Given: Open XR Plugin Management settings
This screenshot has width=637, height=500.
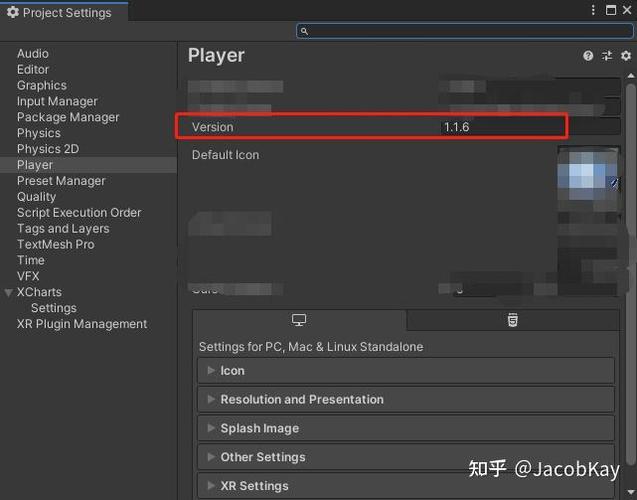Looking at the screenshot, I should (82, 324).
